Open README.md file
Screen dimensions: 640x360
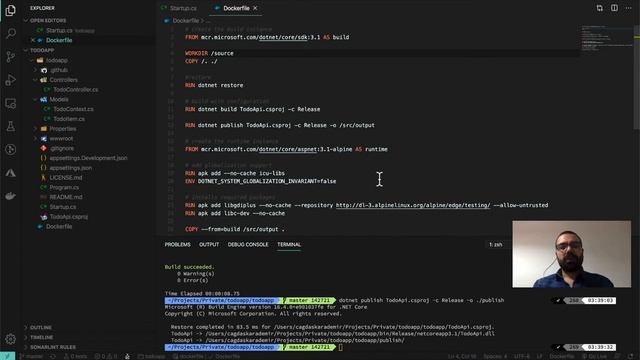pyautogui.click(x=65, y=197)
